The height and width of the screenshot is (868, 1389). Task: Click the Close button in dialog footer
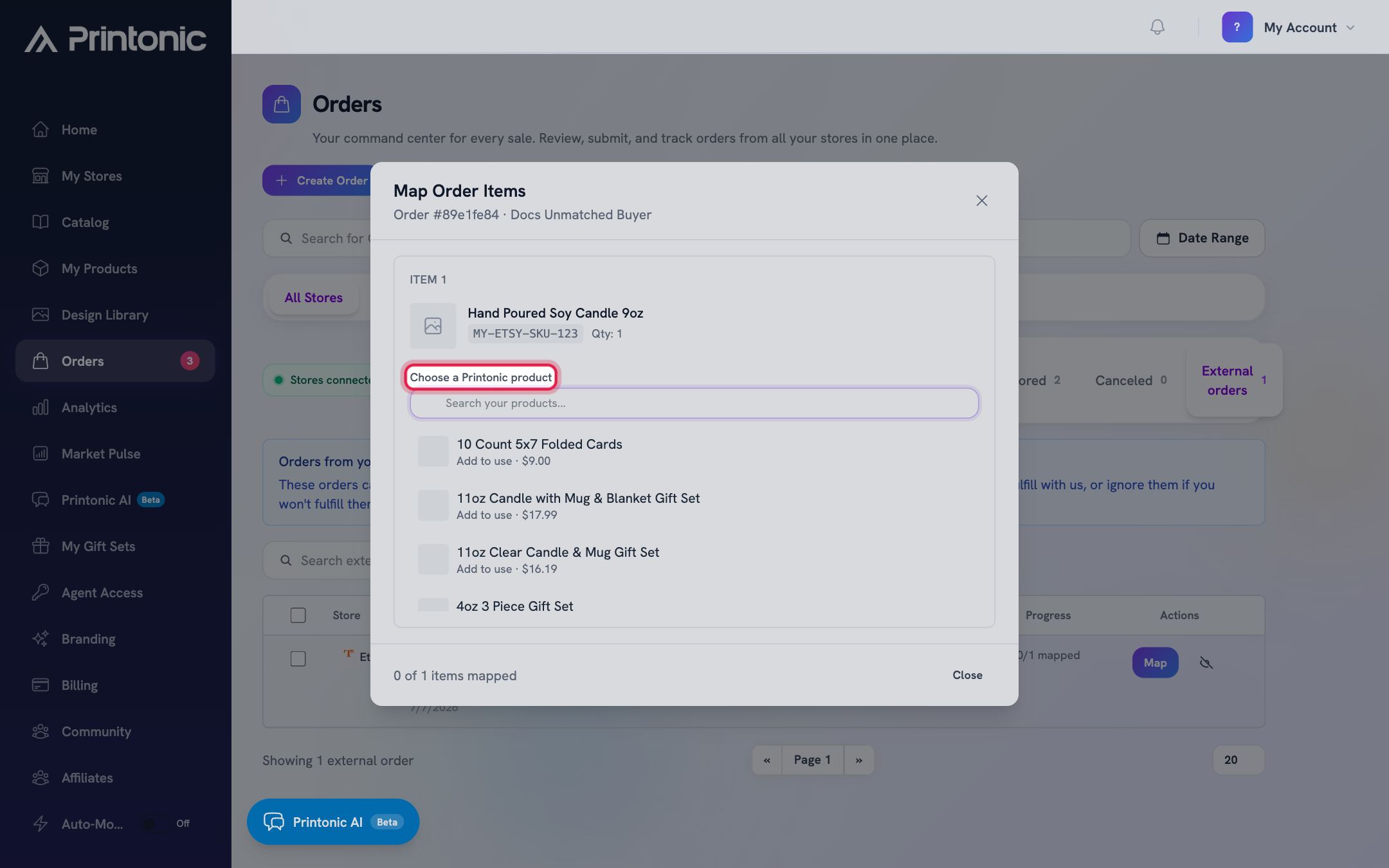(x=967, y=675)
